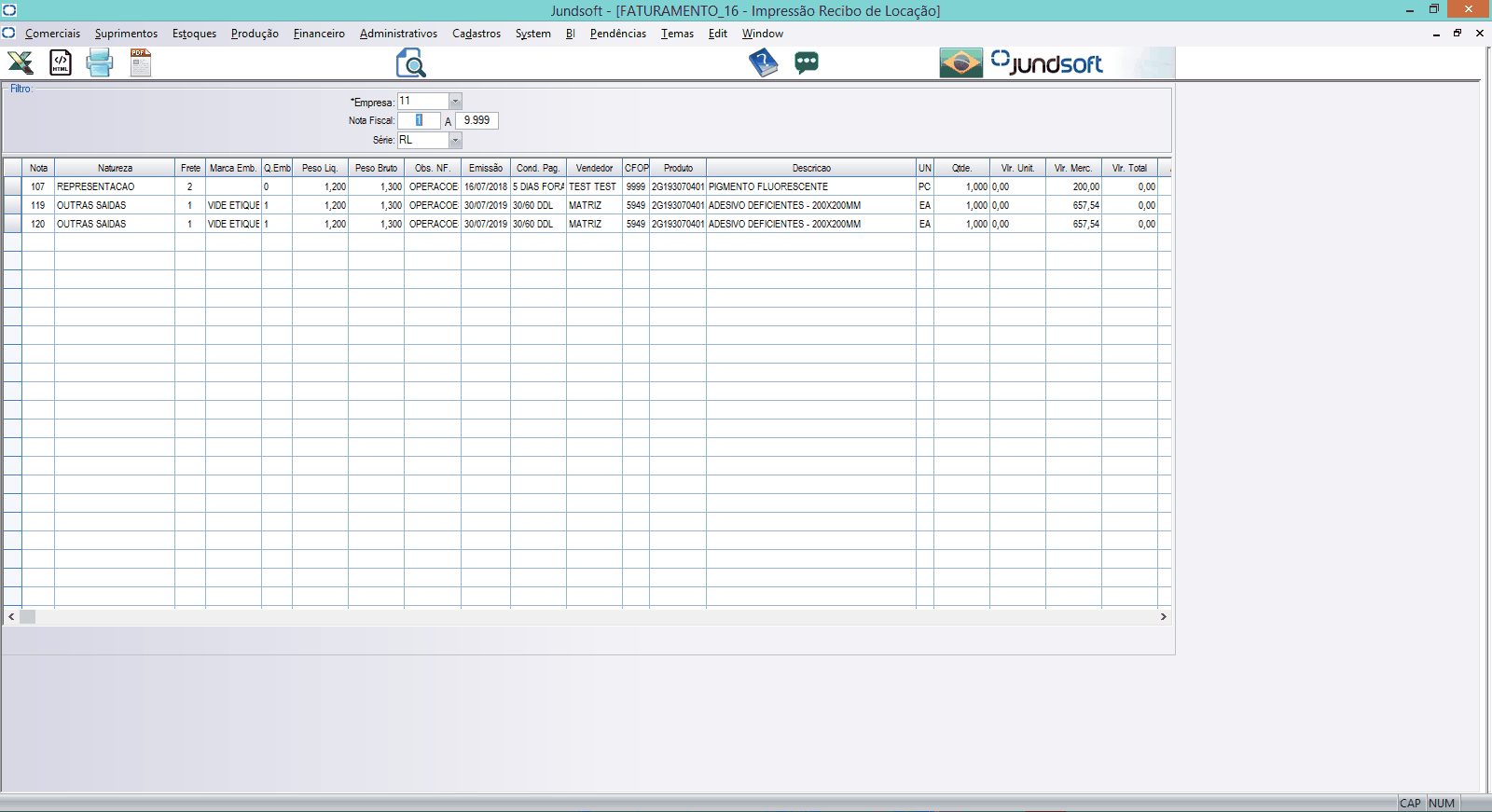Focus the starting Nota Fiscal field
Image resolution: width=1492 pixels, height=812 pixels.
pyautogui.click(x=419, y=120)
